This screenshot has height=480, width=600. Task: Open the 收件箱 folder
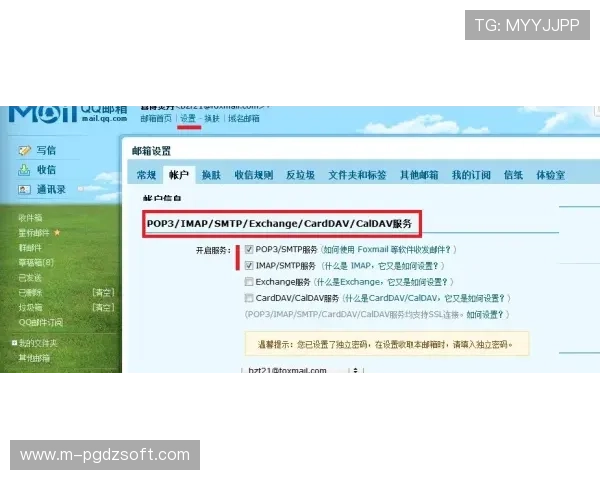pos(30,218)
